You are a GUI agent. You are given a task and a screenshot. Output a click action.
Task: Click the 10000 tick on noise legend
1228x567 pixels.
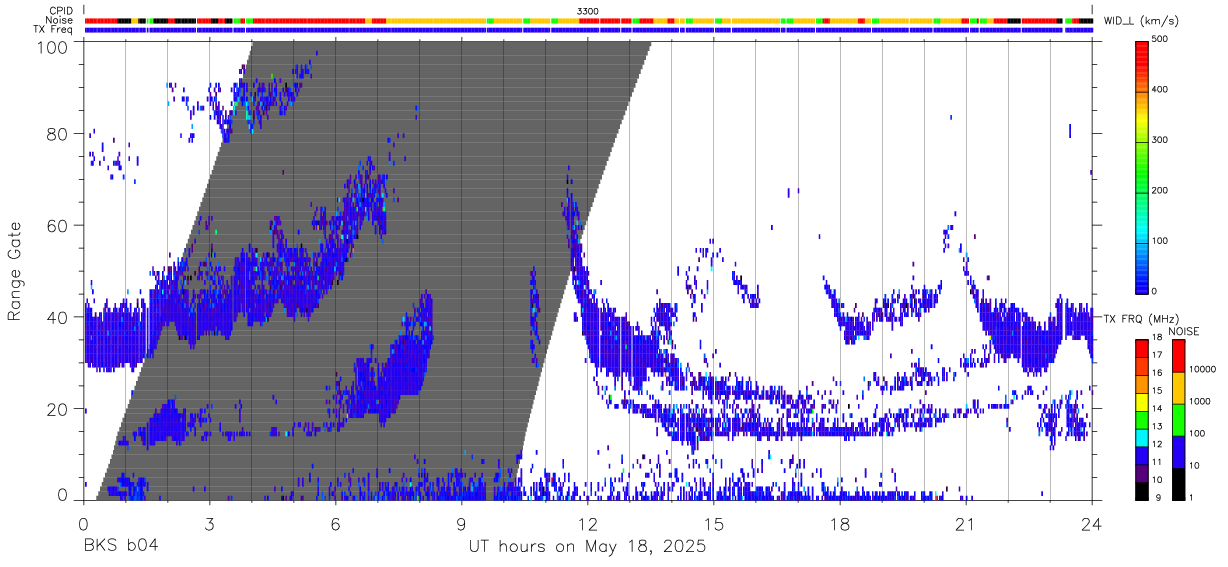(x=1204, y=369)
